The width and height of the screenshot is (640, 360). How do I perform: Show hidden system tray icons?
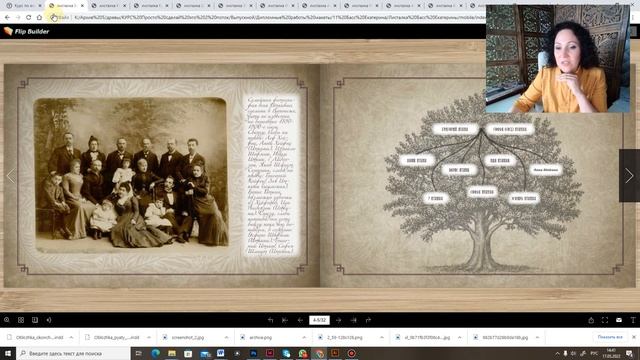click(557, 353)
